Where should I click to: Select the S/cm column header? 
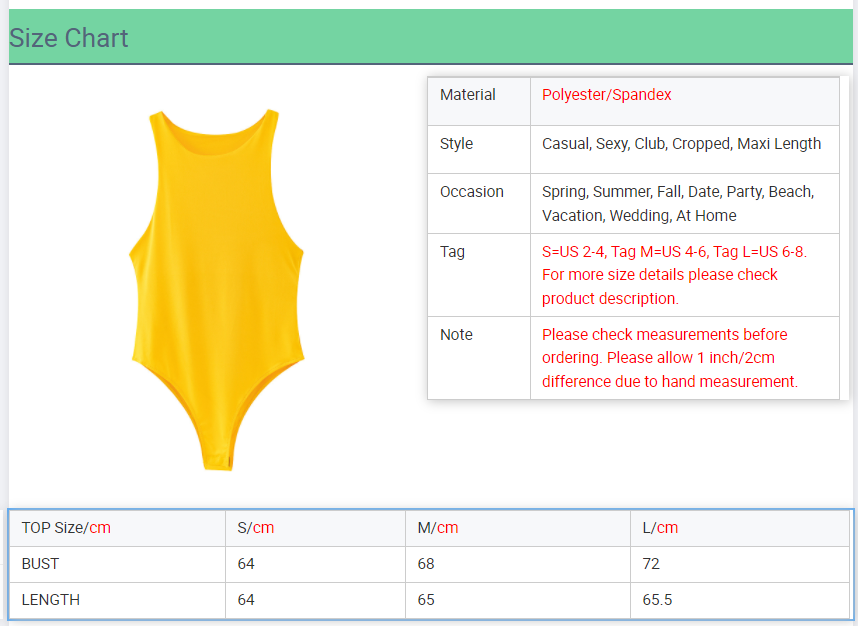(x=256, y=528)
